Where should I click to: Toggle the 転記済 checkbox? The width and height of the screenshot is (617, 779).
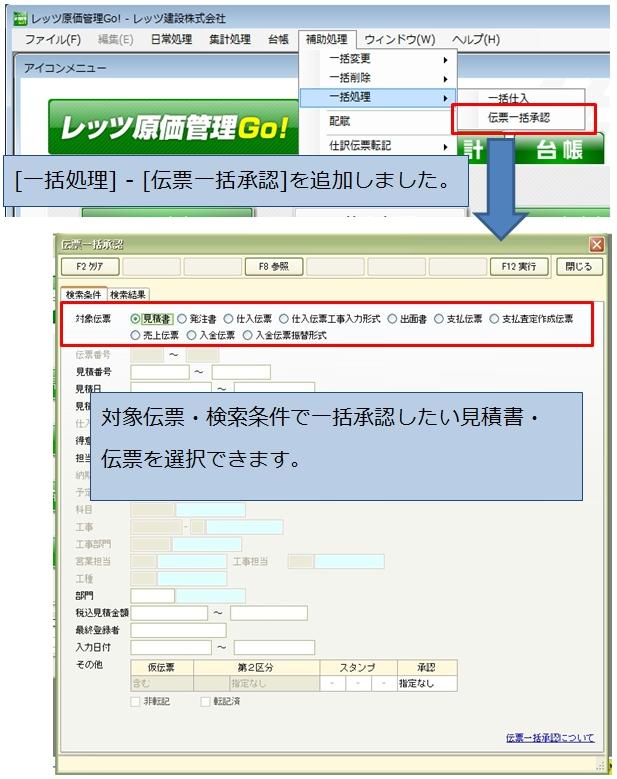pyautogui.click(x=205, y=701)
